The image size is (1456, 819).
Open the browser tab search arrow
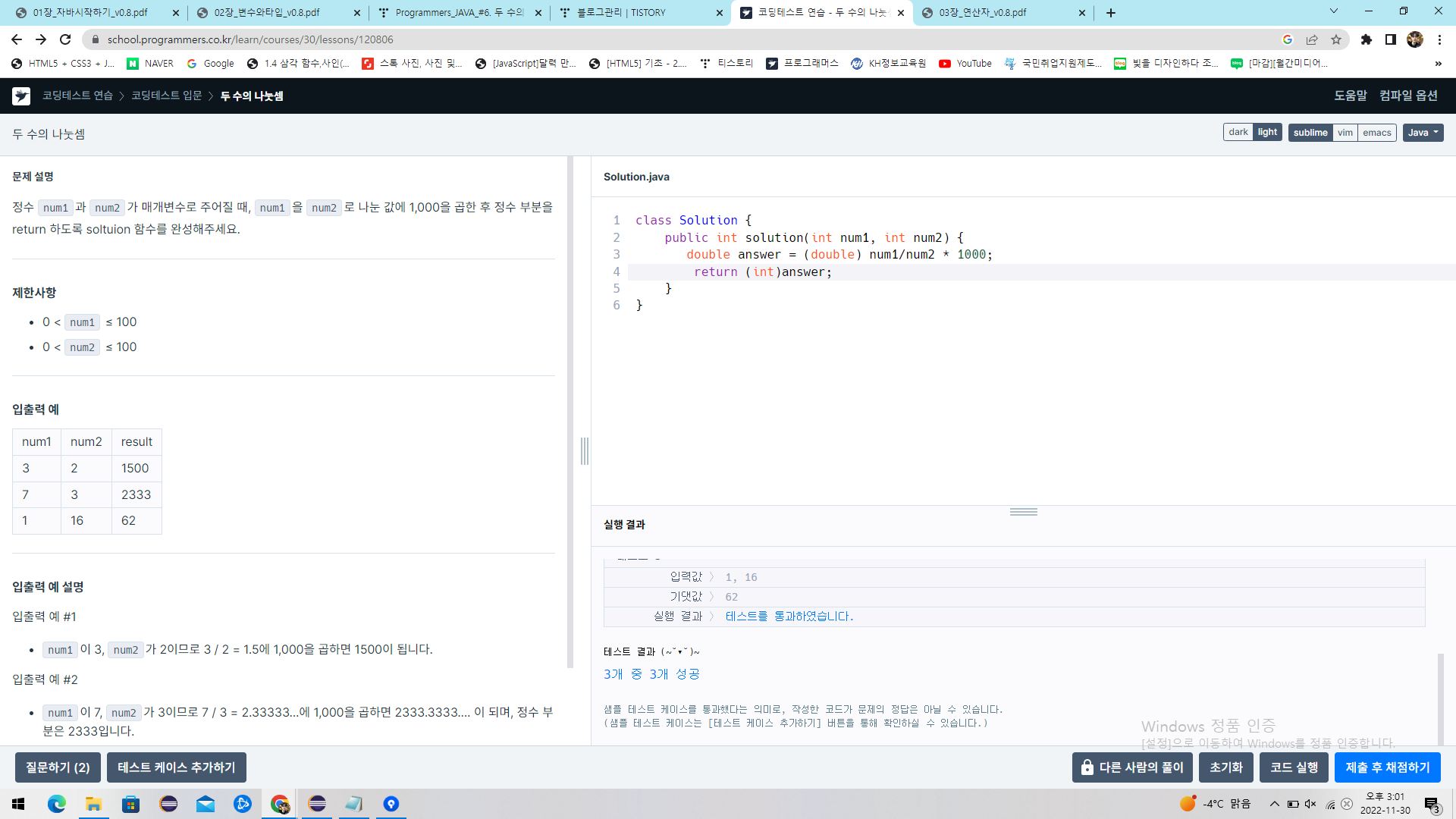pyautogui.click(x=1333, y=12)
